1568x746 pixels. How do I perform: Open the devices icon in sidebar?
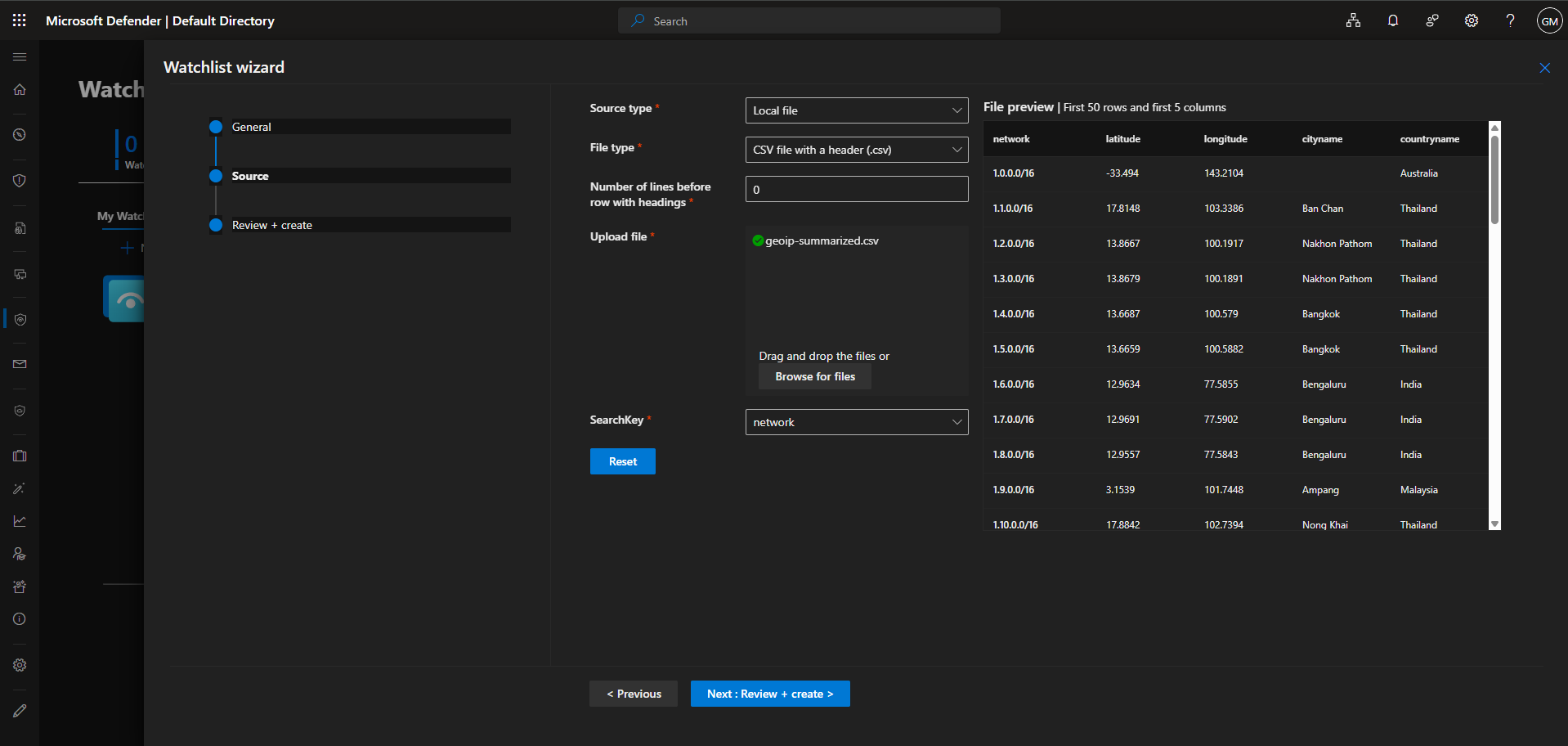click(20, 274)
